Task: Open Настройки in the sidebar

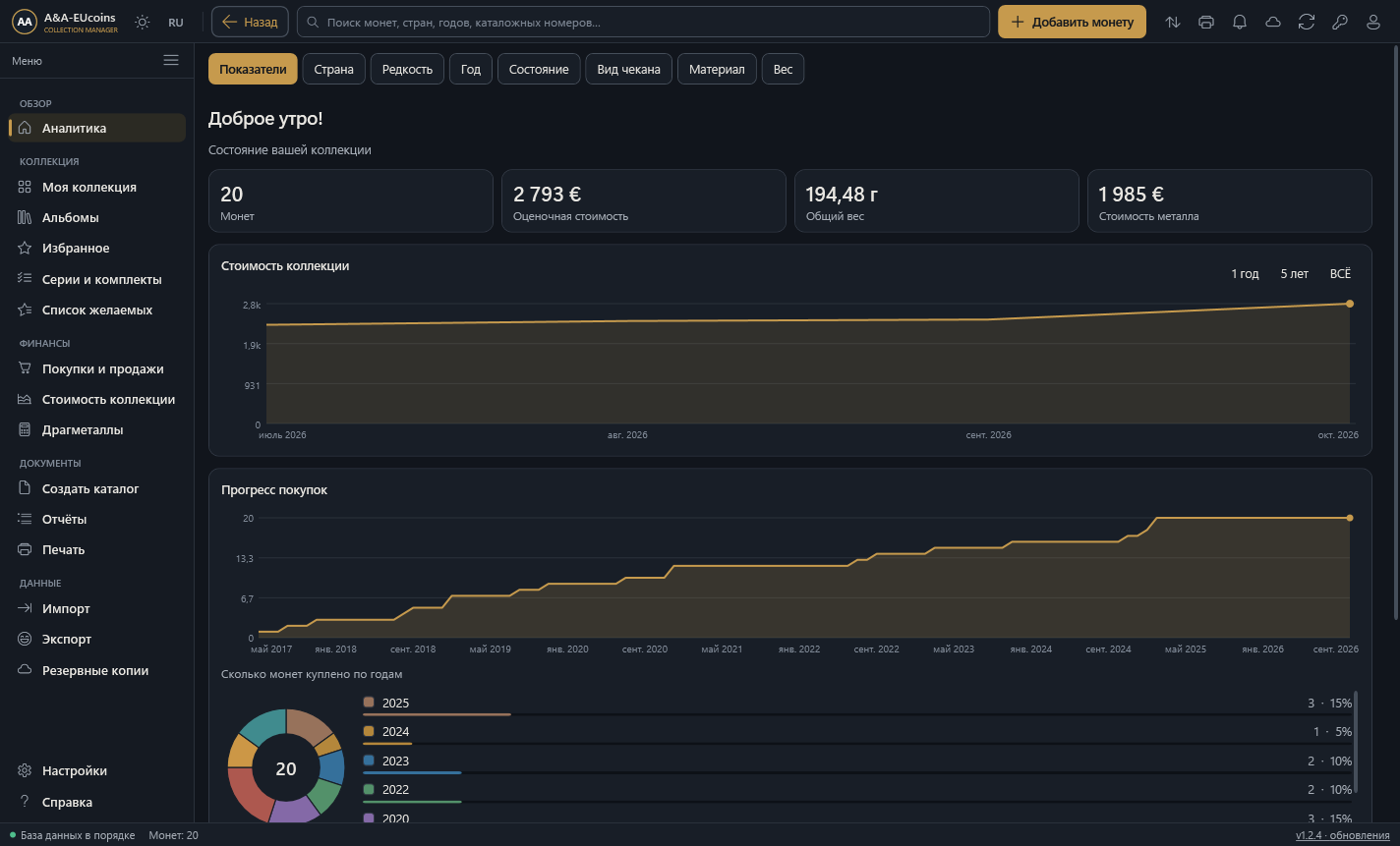Action: click(97, 770)
